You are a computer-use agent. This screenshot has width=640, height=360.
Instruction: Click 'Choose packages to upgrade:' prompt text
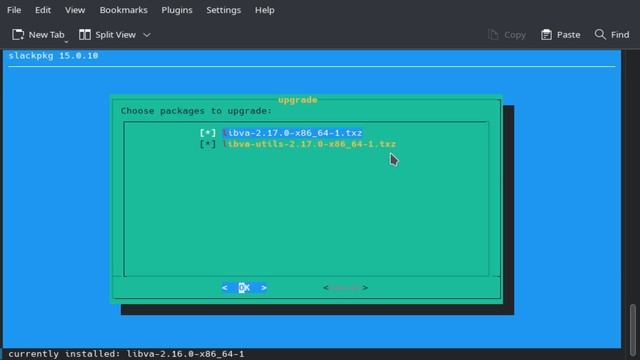point(196,111)
